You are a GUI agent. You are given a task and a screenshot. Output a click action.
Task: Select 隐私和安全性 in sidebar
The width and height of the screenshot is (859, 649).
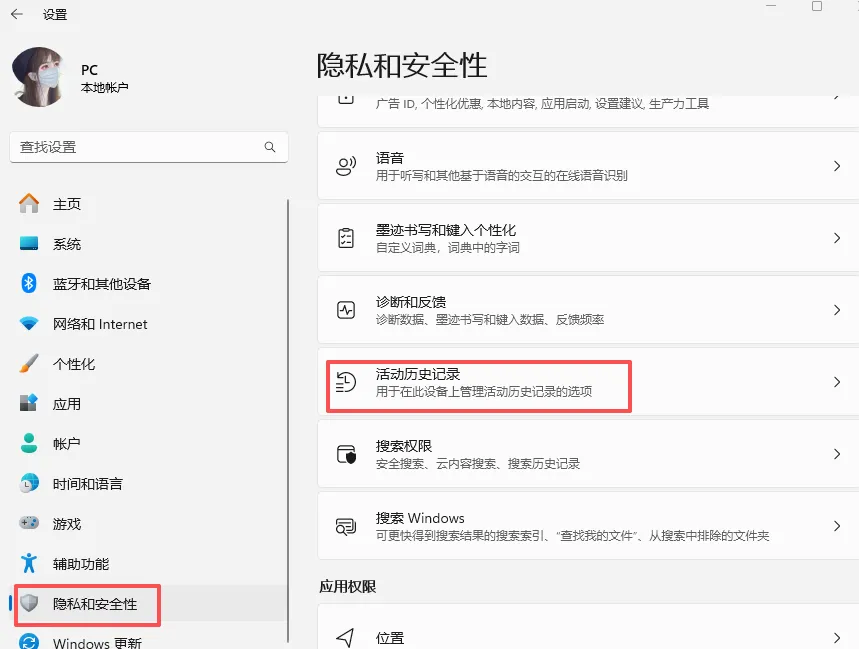click(x=149, y=604)
